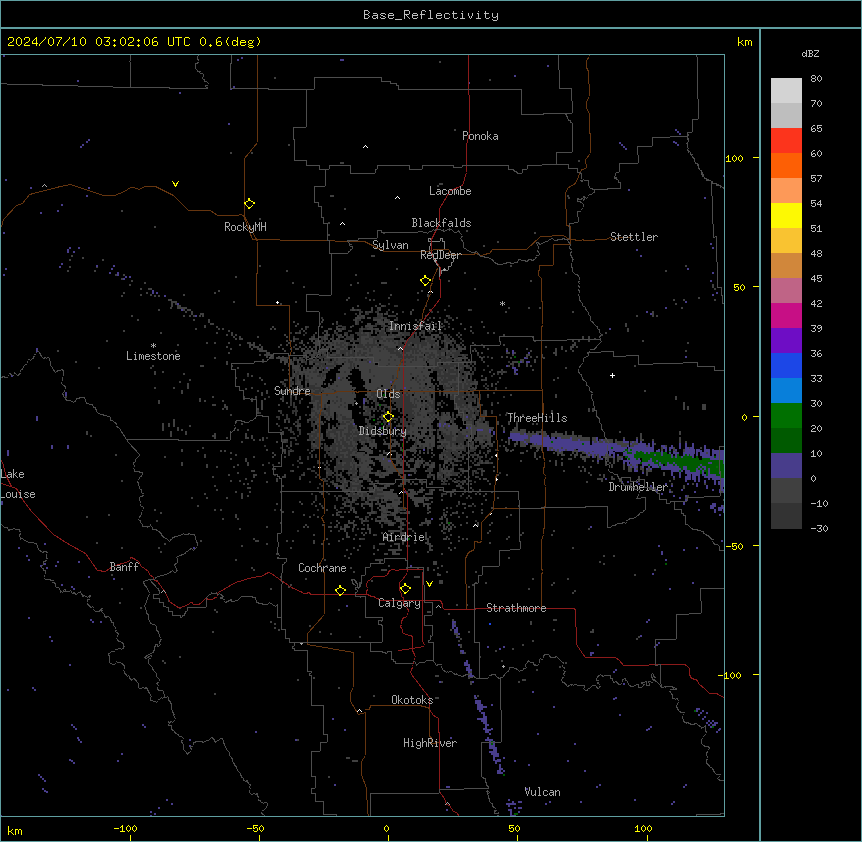
Task: Click the Cochrane town label
Action: point(322,568)
